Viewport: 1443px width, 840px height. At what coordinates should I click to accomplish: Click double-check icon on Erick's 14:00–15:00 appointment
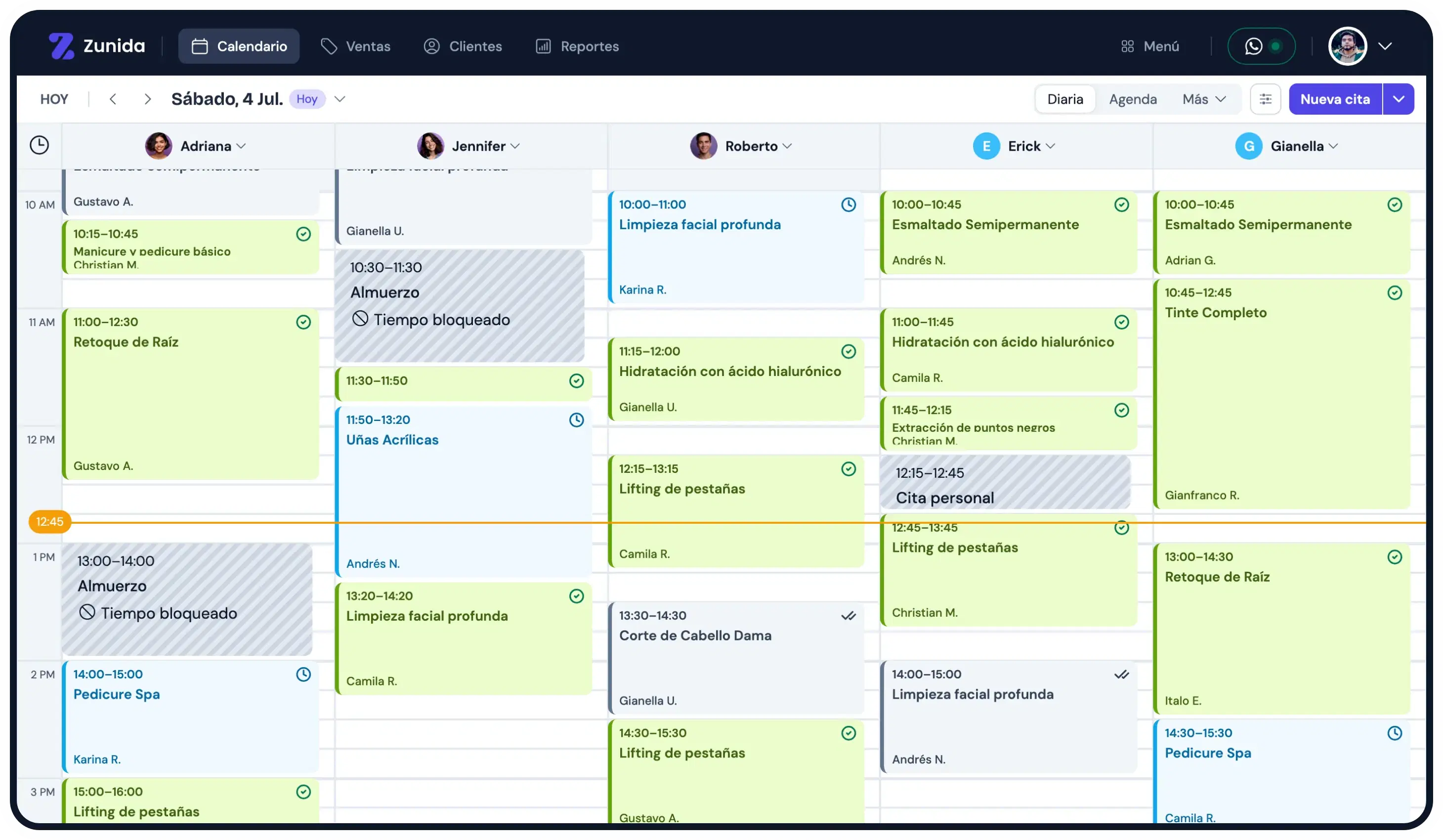[1121, 674]
